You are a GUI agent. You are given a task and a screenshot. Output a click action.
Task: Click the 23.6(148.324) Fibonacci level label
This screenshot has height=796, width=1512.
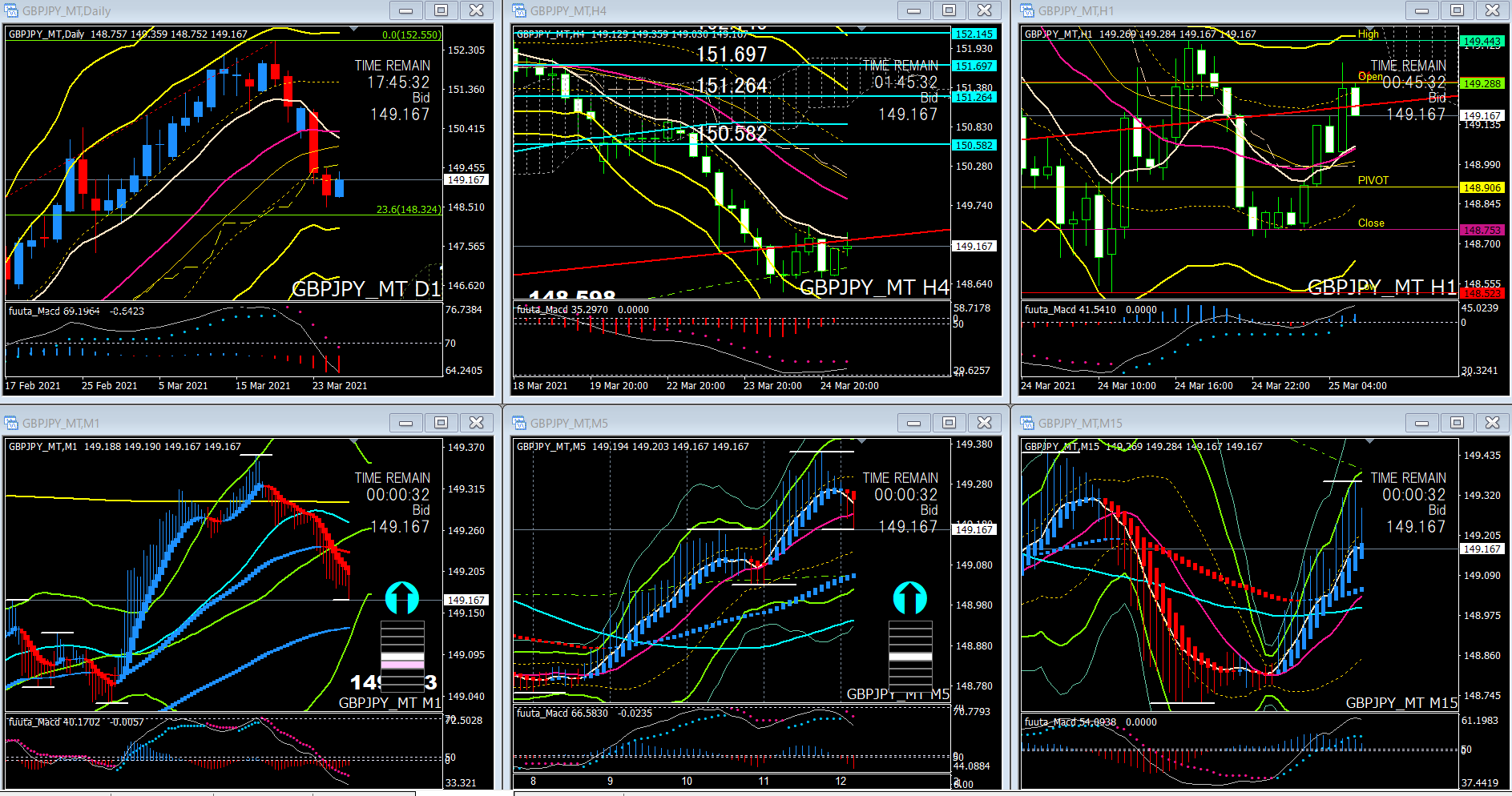pos(408,209)
